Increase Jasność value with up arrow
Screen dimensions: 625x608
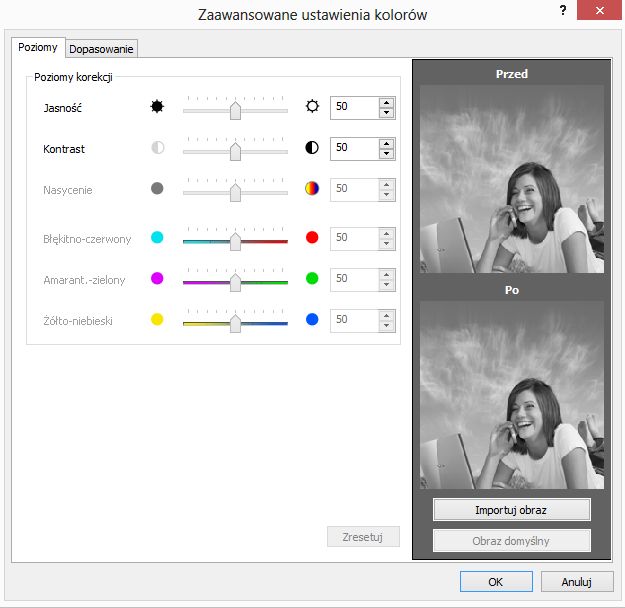click(386, 103)
